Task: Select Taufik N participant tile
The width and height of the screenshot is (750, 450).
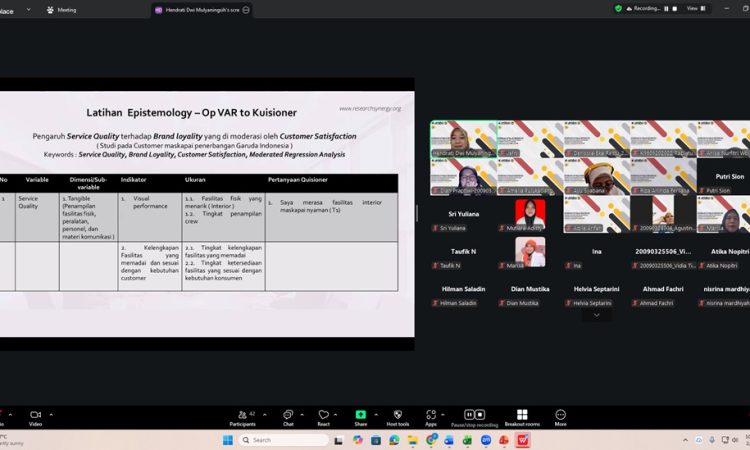Action: (463, 251)
